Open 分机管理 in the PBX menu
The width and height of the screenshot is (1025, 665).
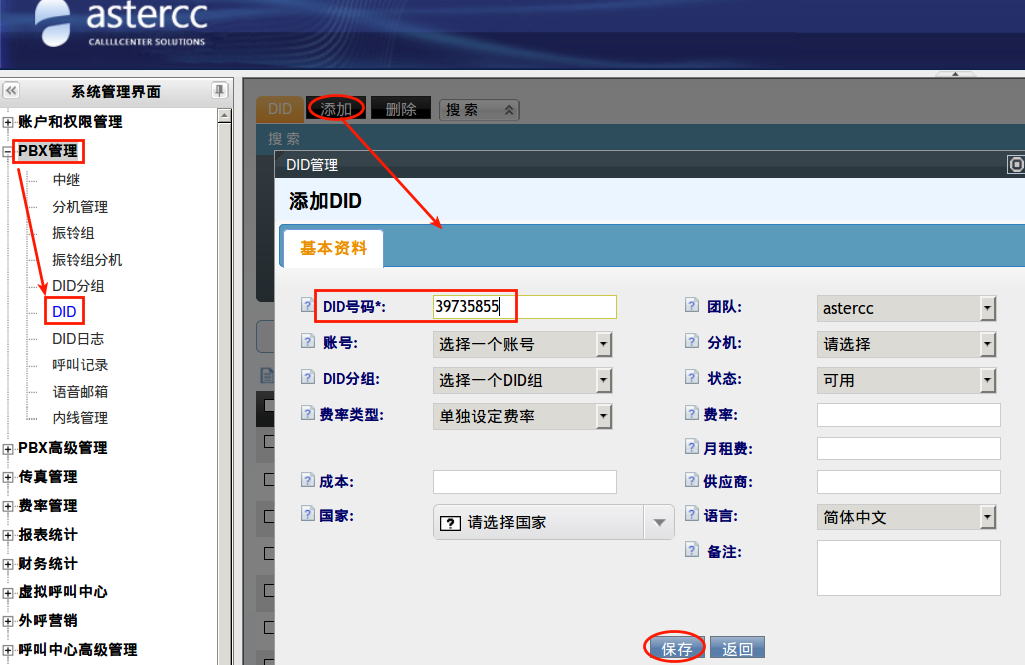click(x=80, y=207)
